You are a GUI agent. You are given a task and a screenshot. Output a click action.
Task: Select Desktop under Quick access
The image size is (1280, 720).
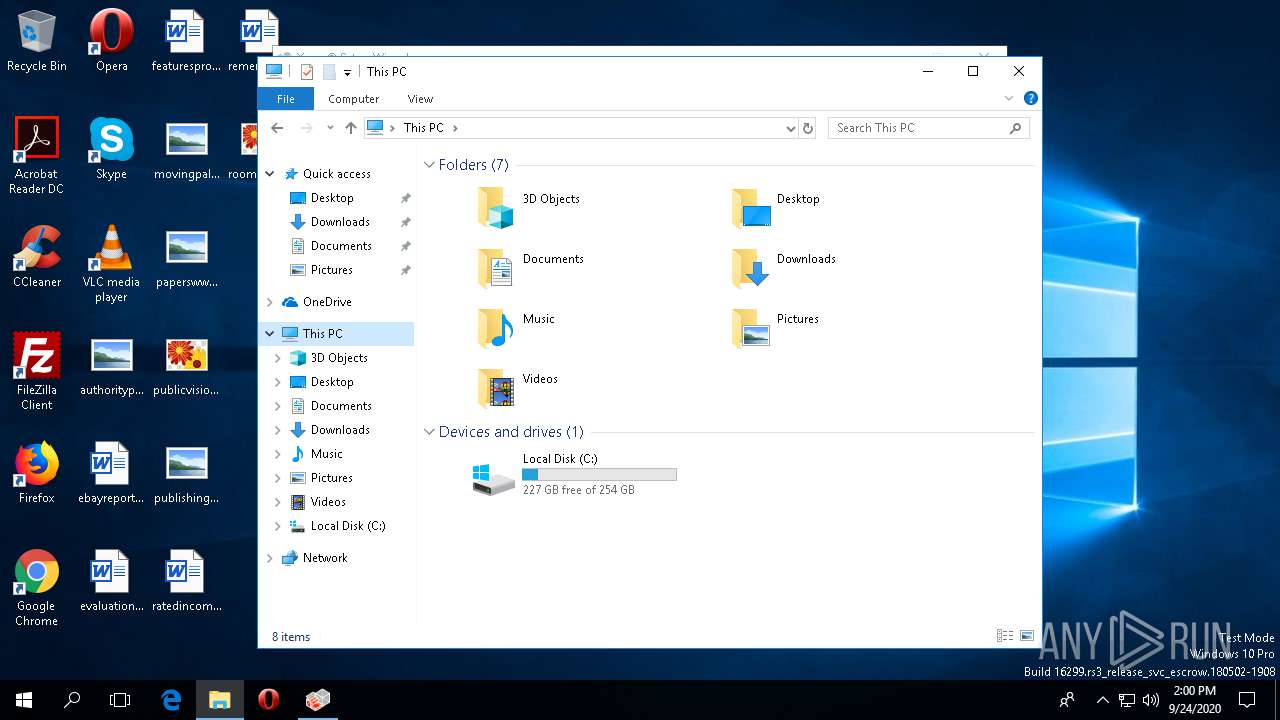coord(332,198)
